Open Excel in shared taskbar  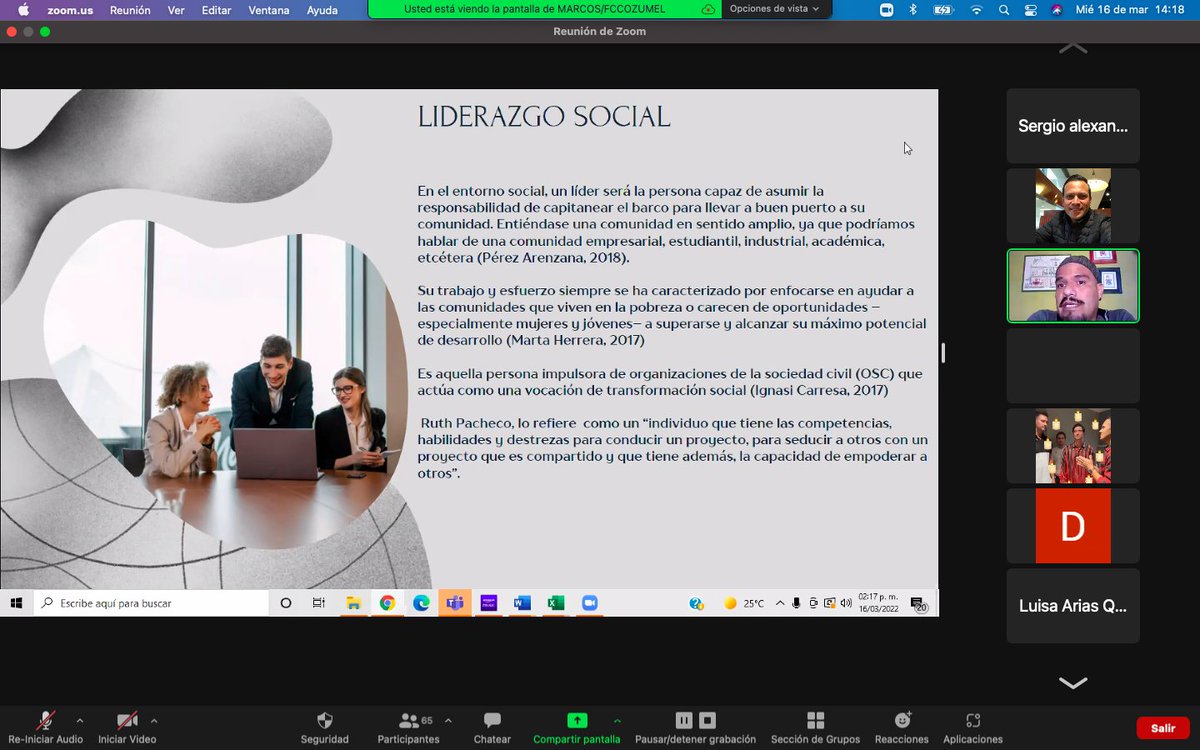tap(556, 603)
